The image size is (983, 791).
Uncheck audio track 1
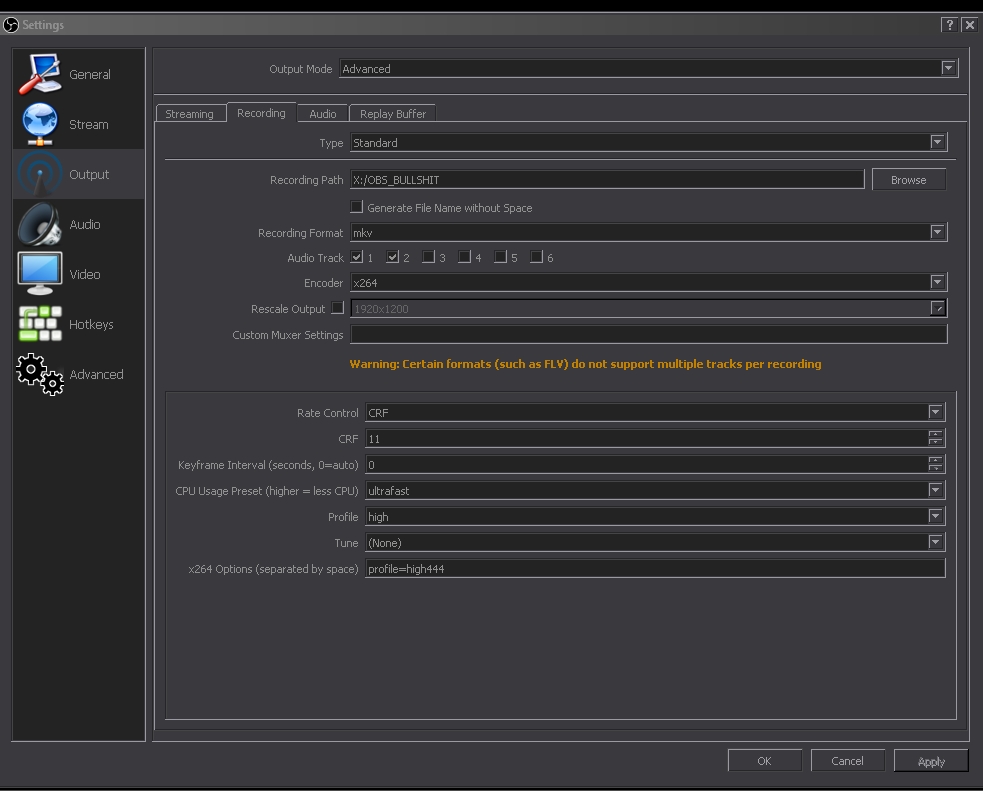(357, 257)
